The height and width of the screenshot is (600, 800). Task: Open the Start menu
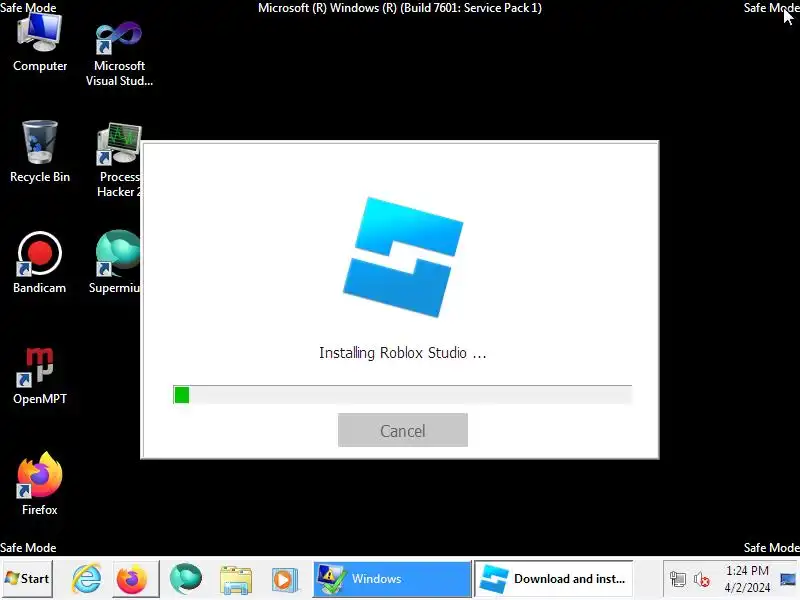pos(27,579)
